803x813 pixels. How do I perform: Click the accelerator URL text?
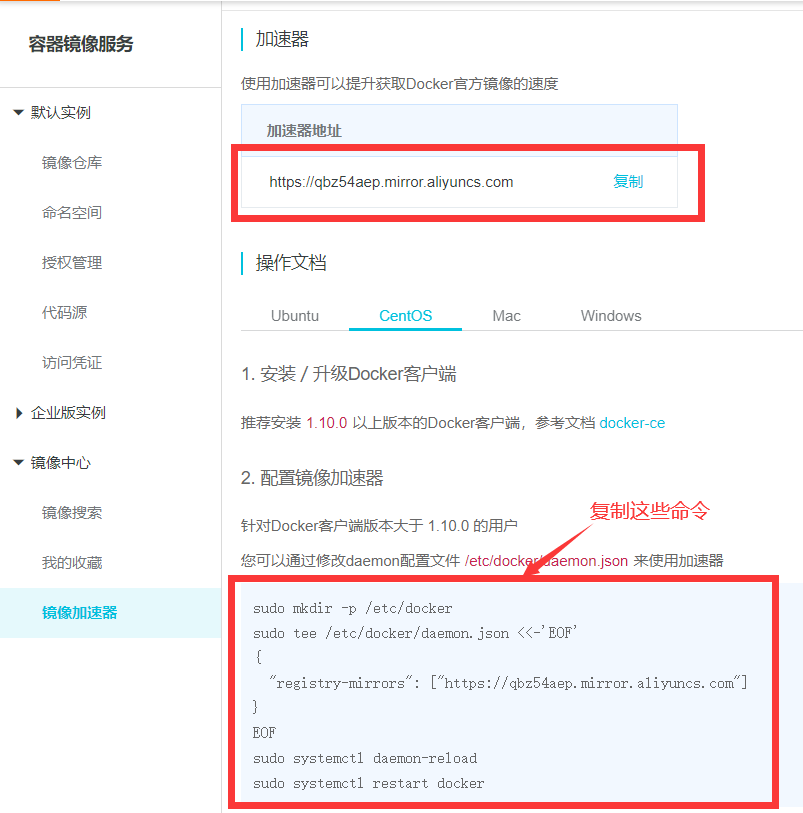pos(391,182)
